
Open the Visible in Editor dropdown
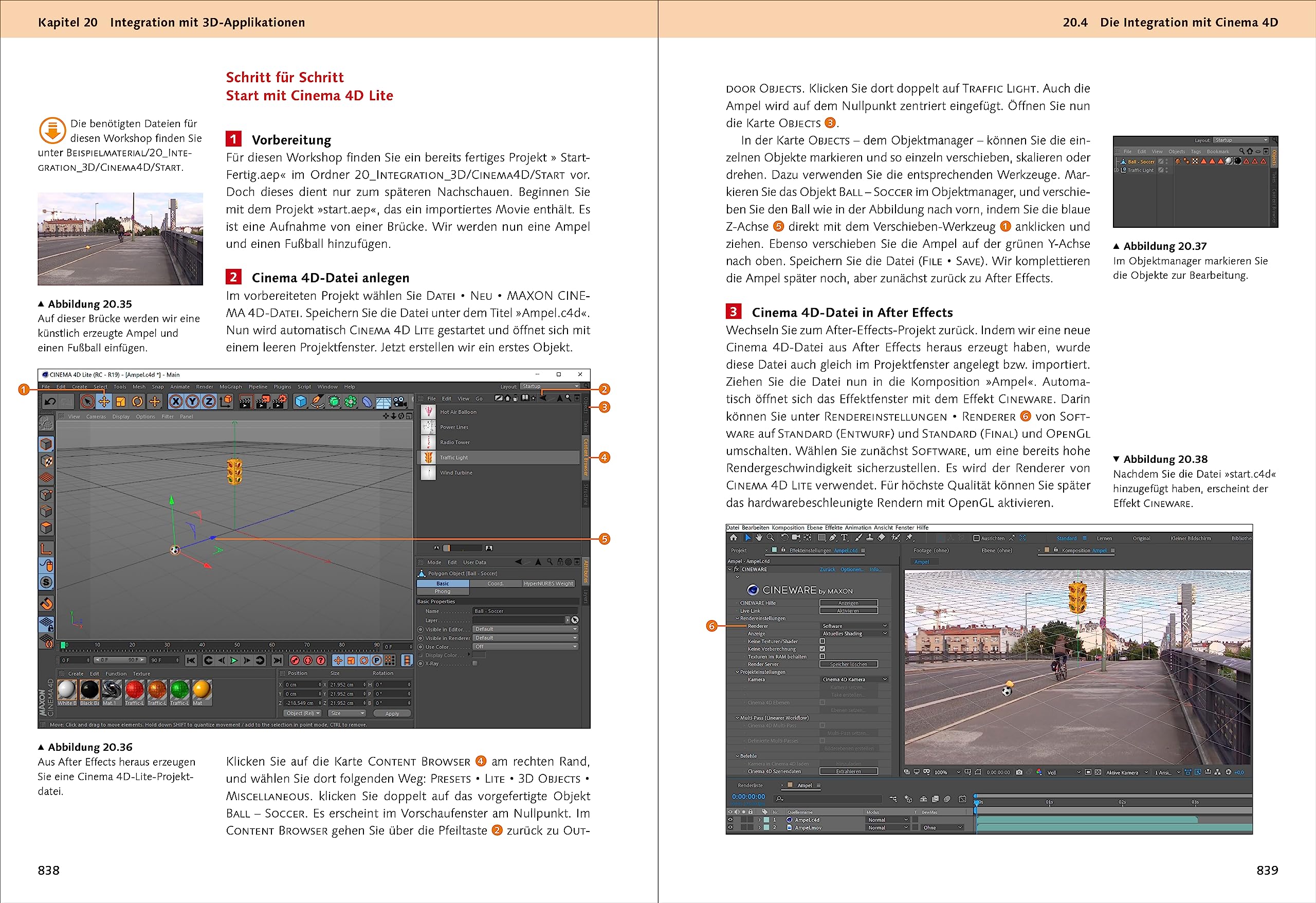[525, 629]
